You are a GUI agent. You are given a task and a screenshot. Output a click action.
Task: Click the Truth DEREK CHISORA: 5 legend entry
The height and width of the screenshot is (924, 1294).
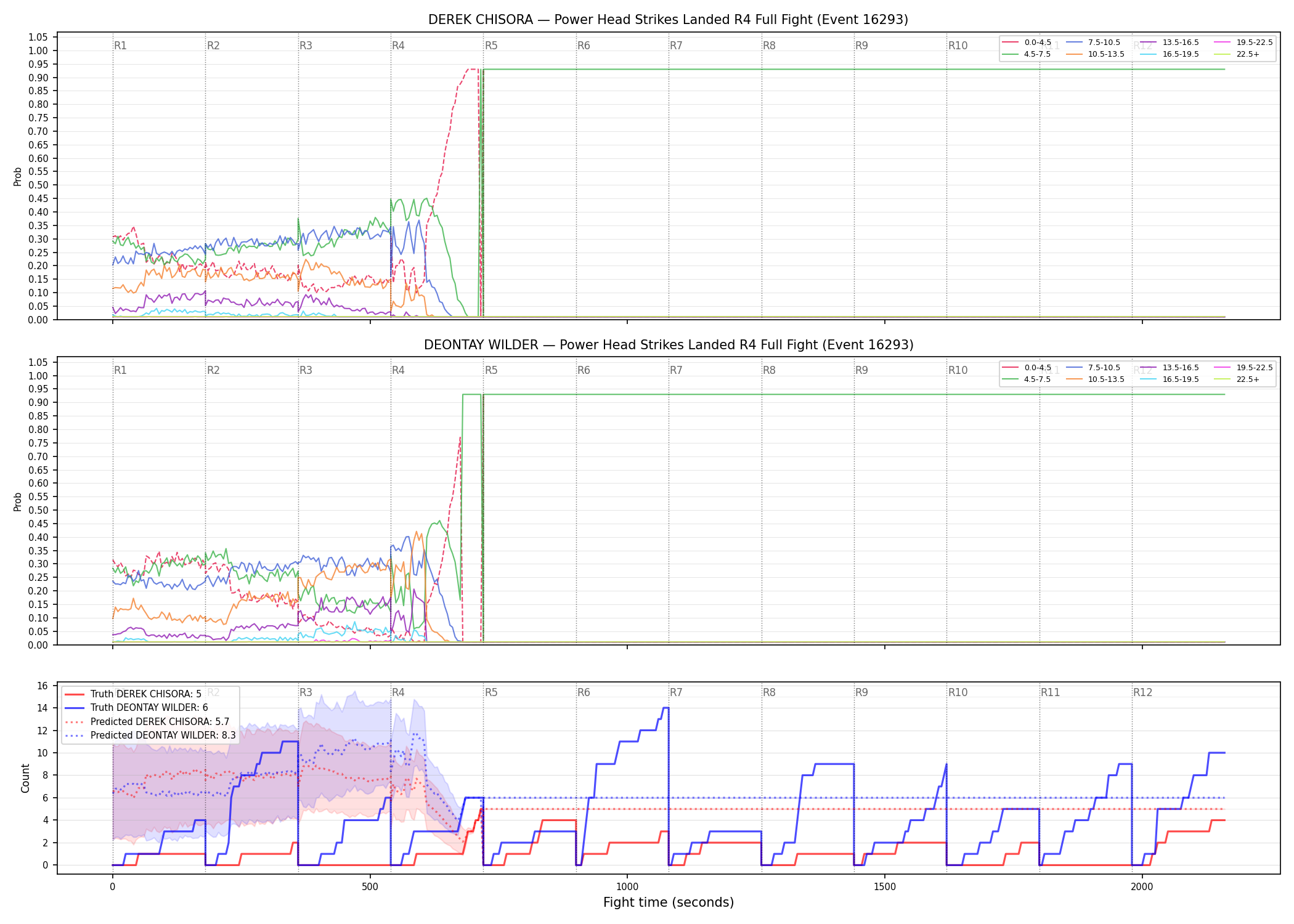click(x=132, y=694)
